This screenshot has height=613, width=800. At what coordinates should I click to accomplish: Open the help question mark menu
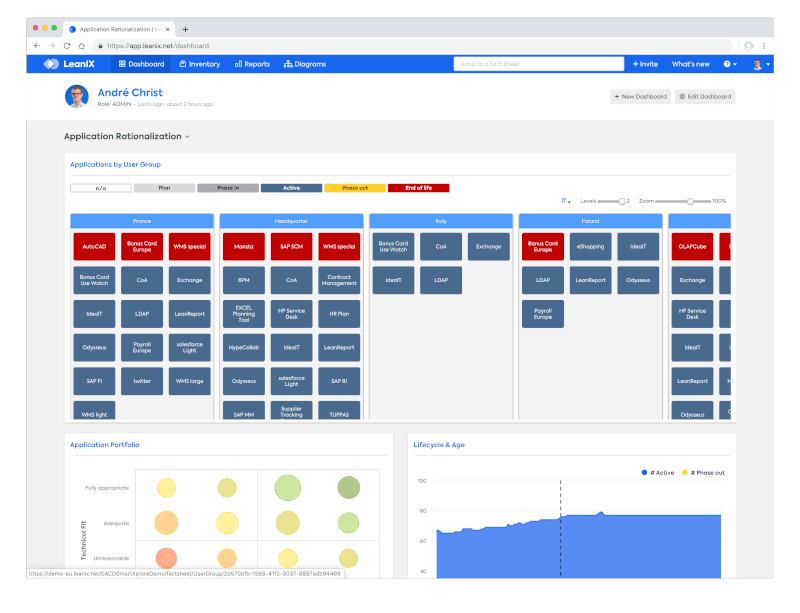click(729, 64)
